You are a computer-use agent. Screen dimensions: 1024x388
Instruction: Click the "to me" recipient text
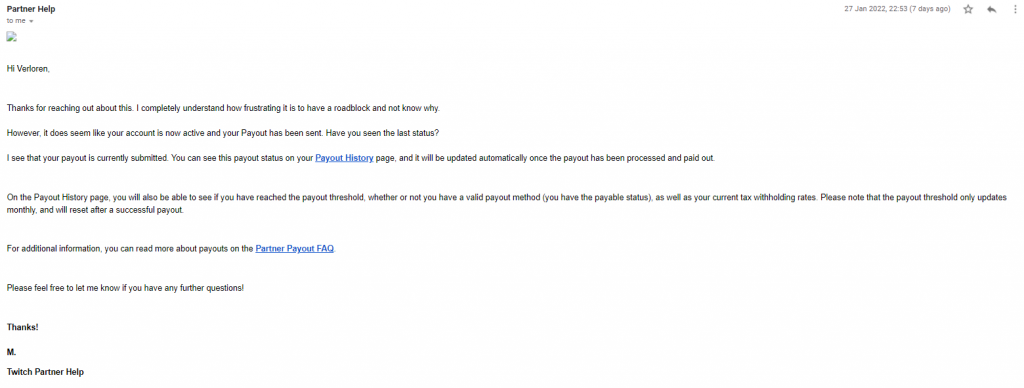tap(16, 21)
